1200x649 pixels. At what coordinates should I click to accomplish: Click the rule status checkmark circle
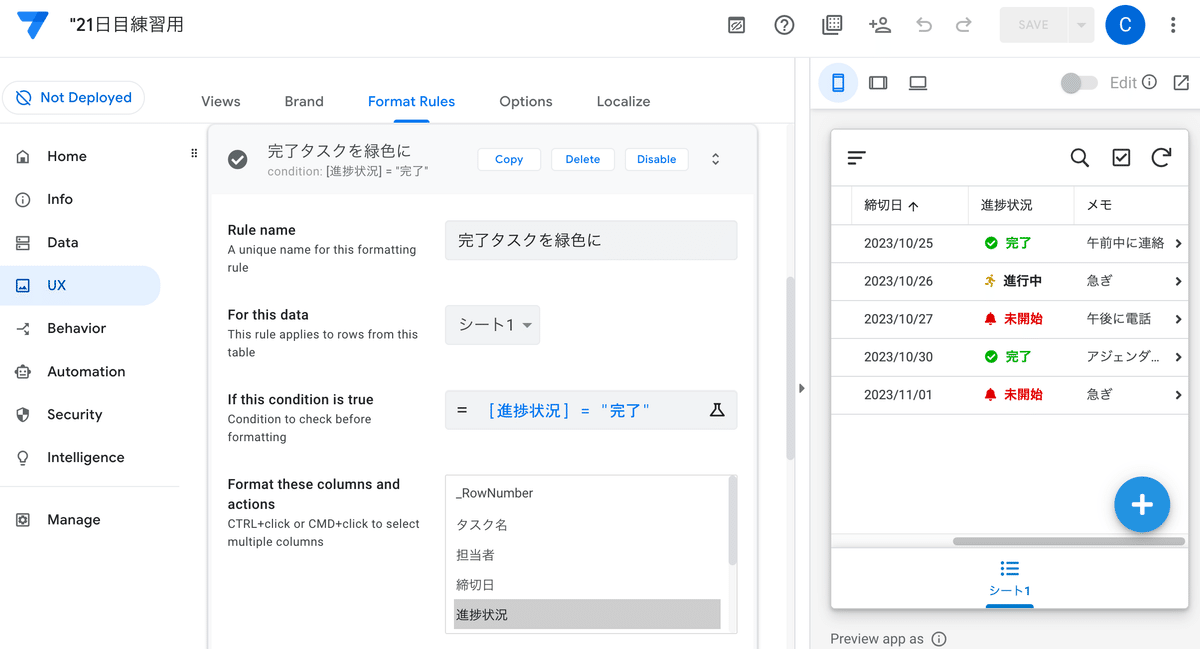pos(237,158)
